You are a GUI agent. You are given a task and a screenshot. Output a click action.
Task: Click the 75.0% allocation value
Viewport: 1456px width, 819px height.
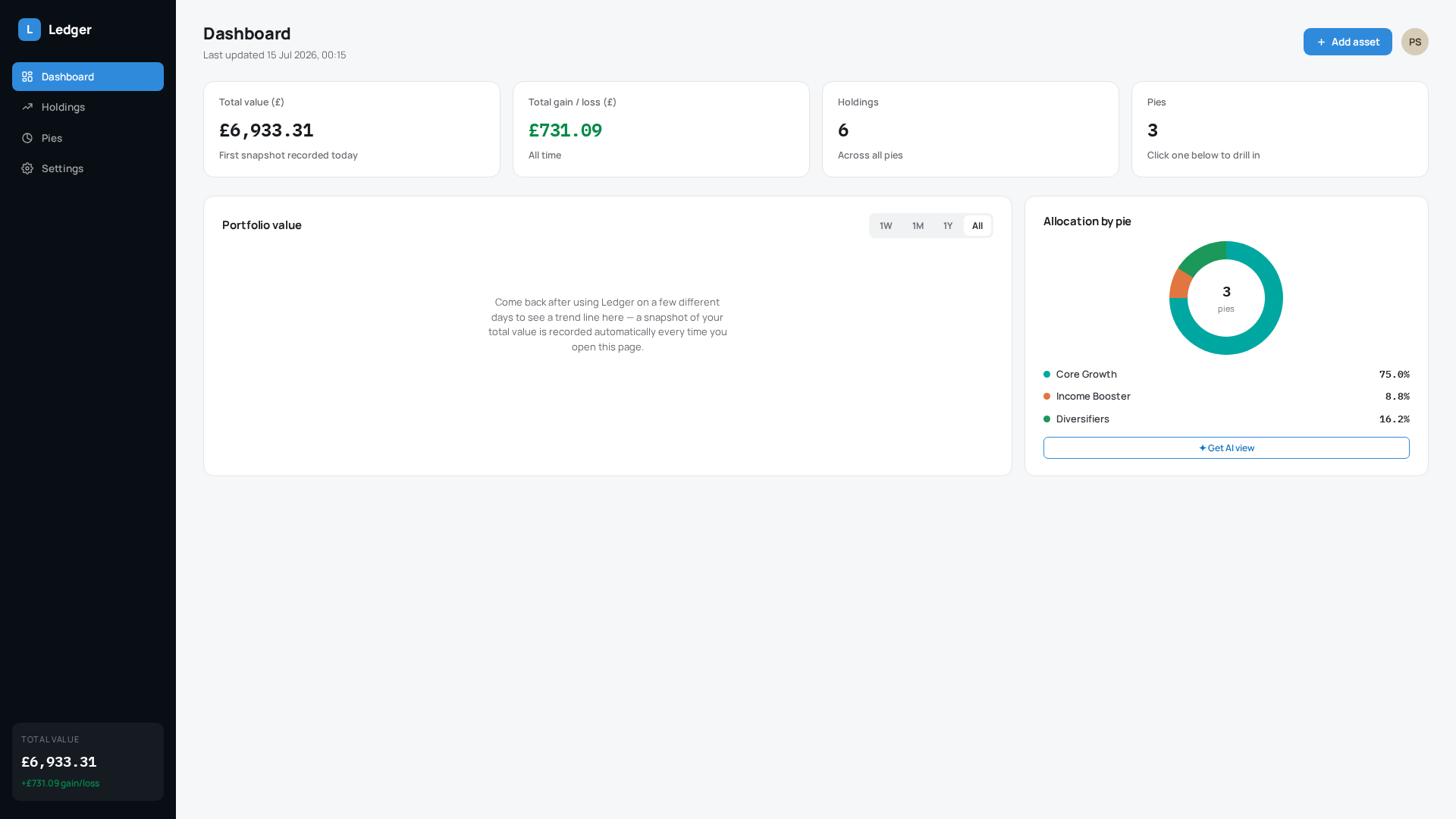pos(1394,375)
